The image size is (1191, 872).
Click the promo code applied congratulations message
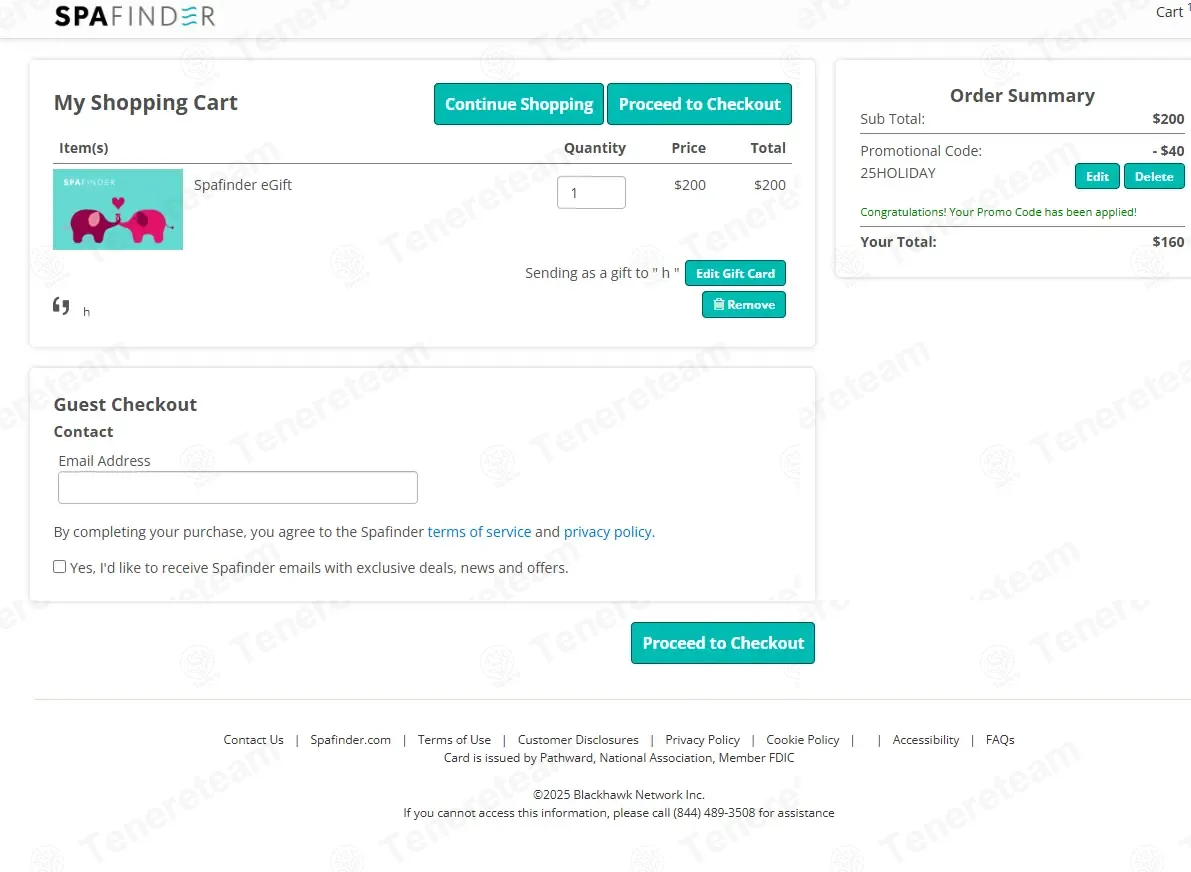pos(998,212)
